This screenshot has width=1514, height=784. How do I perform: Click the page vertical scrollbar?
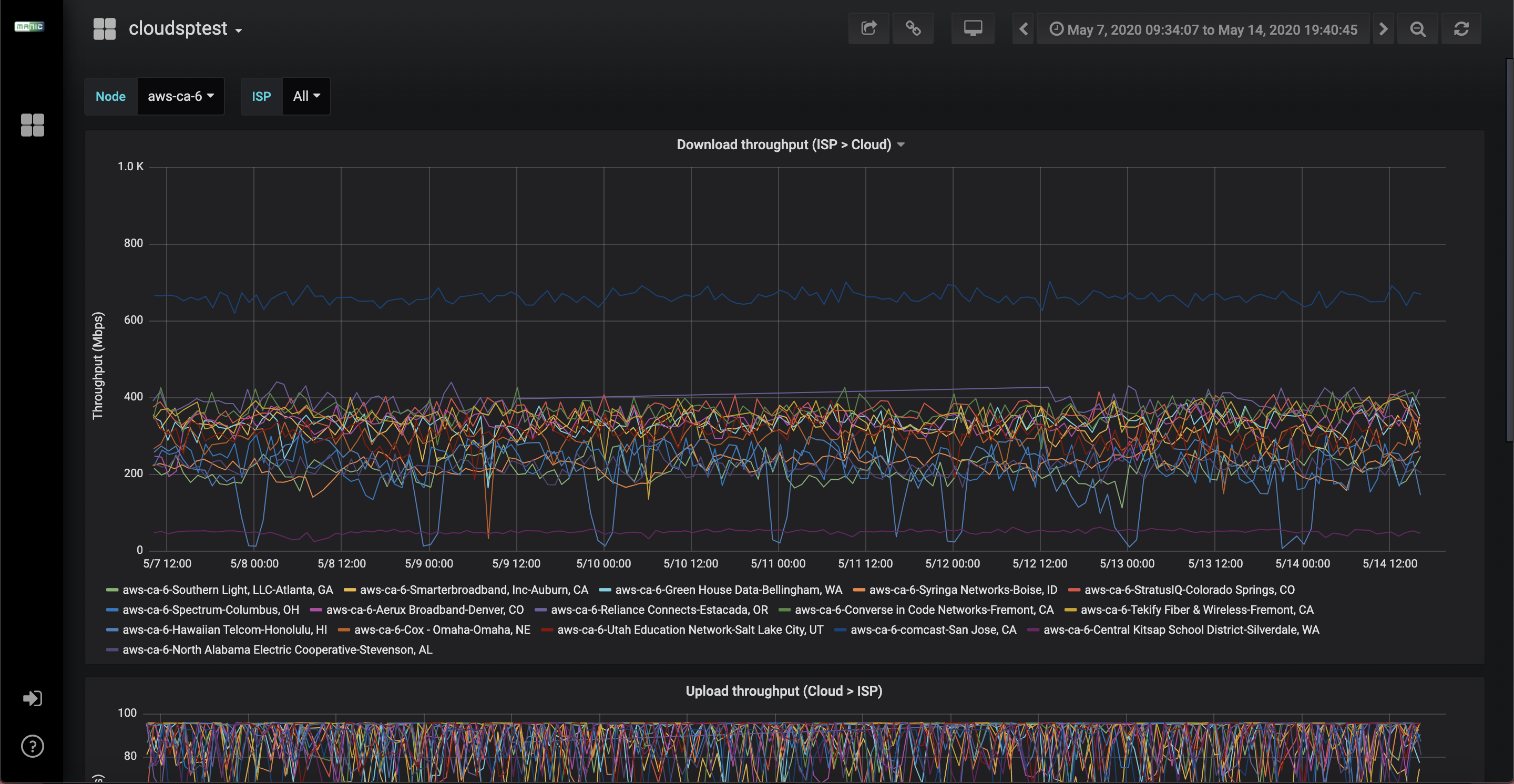pos(1510,250)
